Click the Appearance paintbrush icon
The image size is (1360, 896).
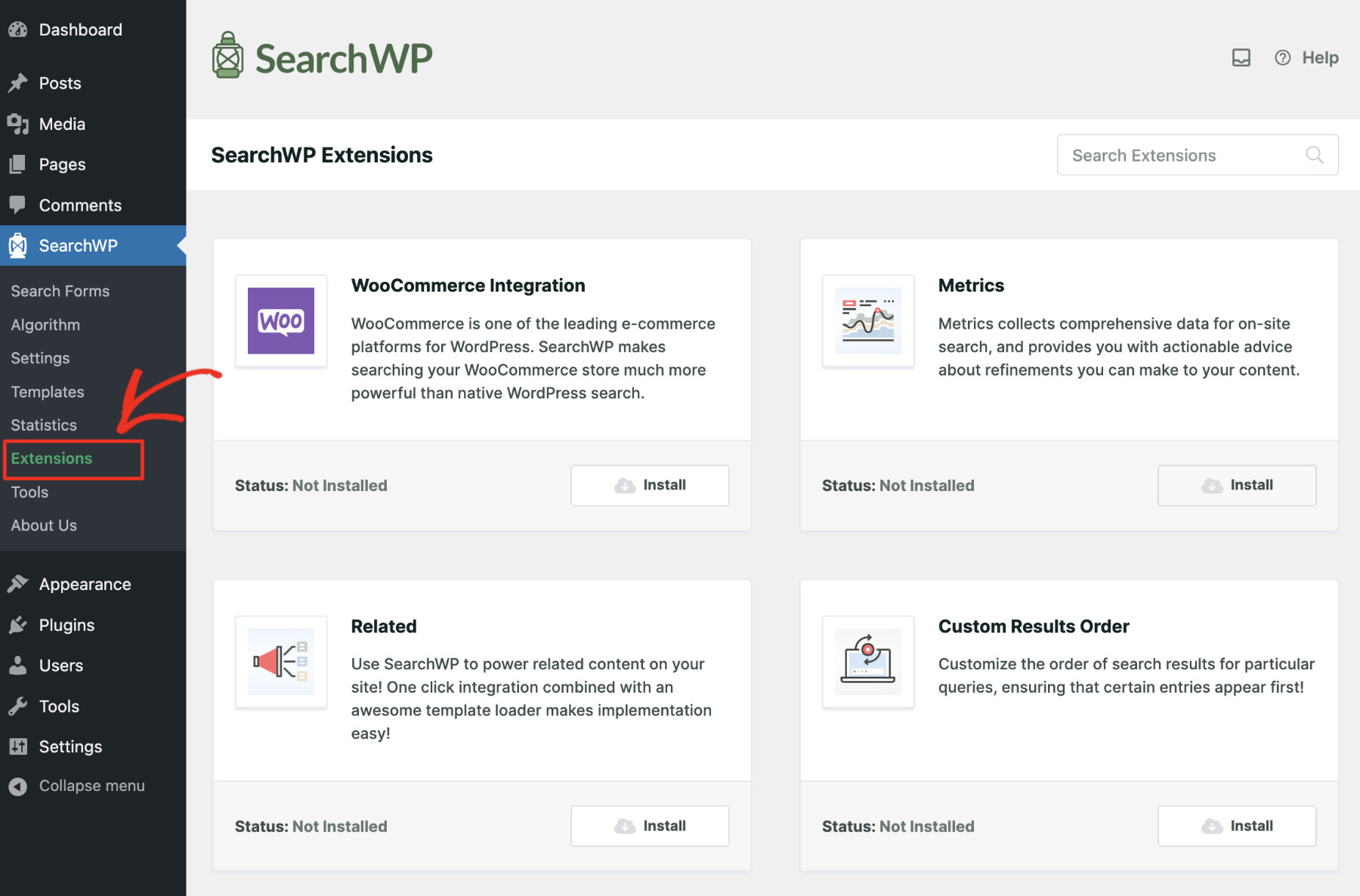click(x=18, y=584)
